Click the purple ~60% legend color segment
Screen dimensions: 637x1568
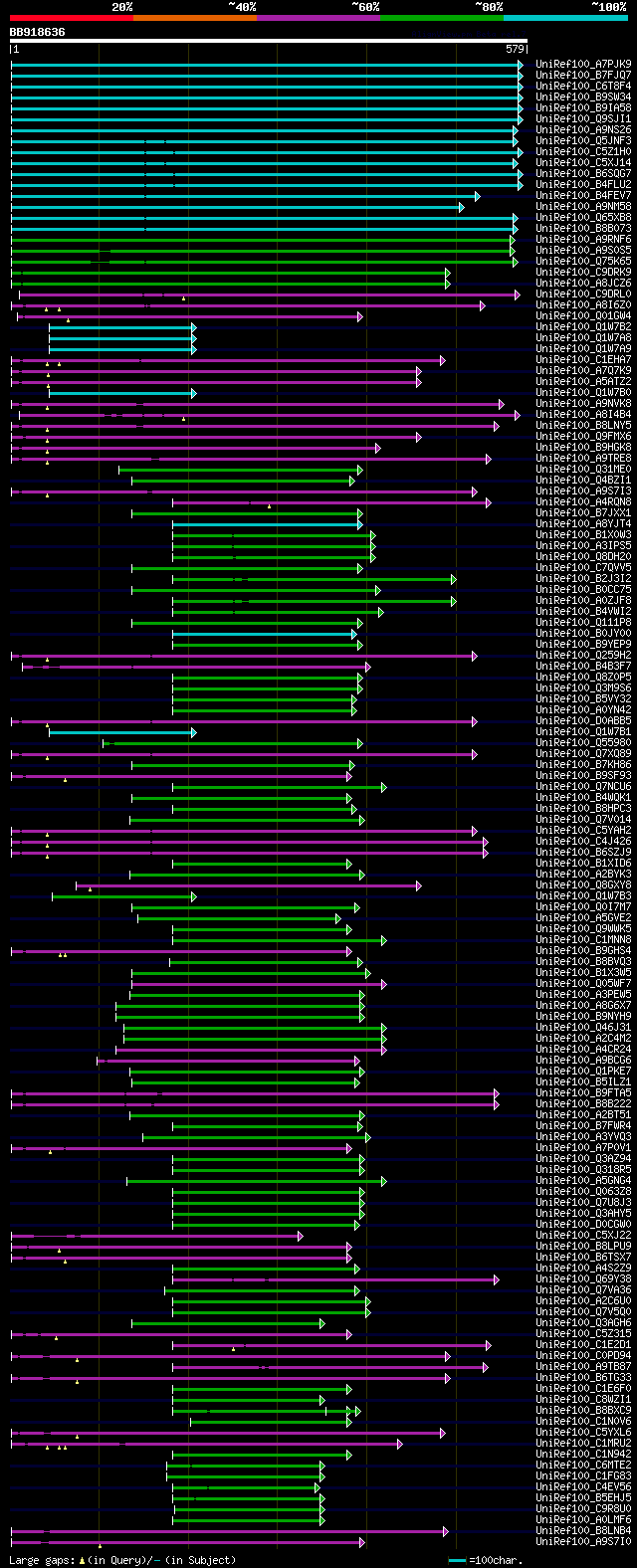pyautogui.click(x=318, y=18)
